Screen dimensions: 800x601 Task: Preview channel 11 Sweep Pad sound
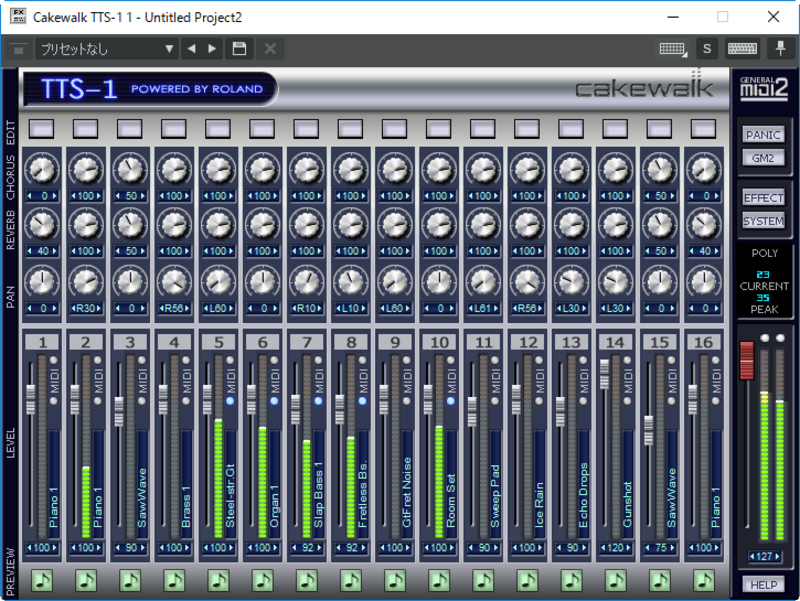coord(483,581)
